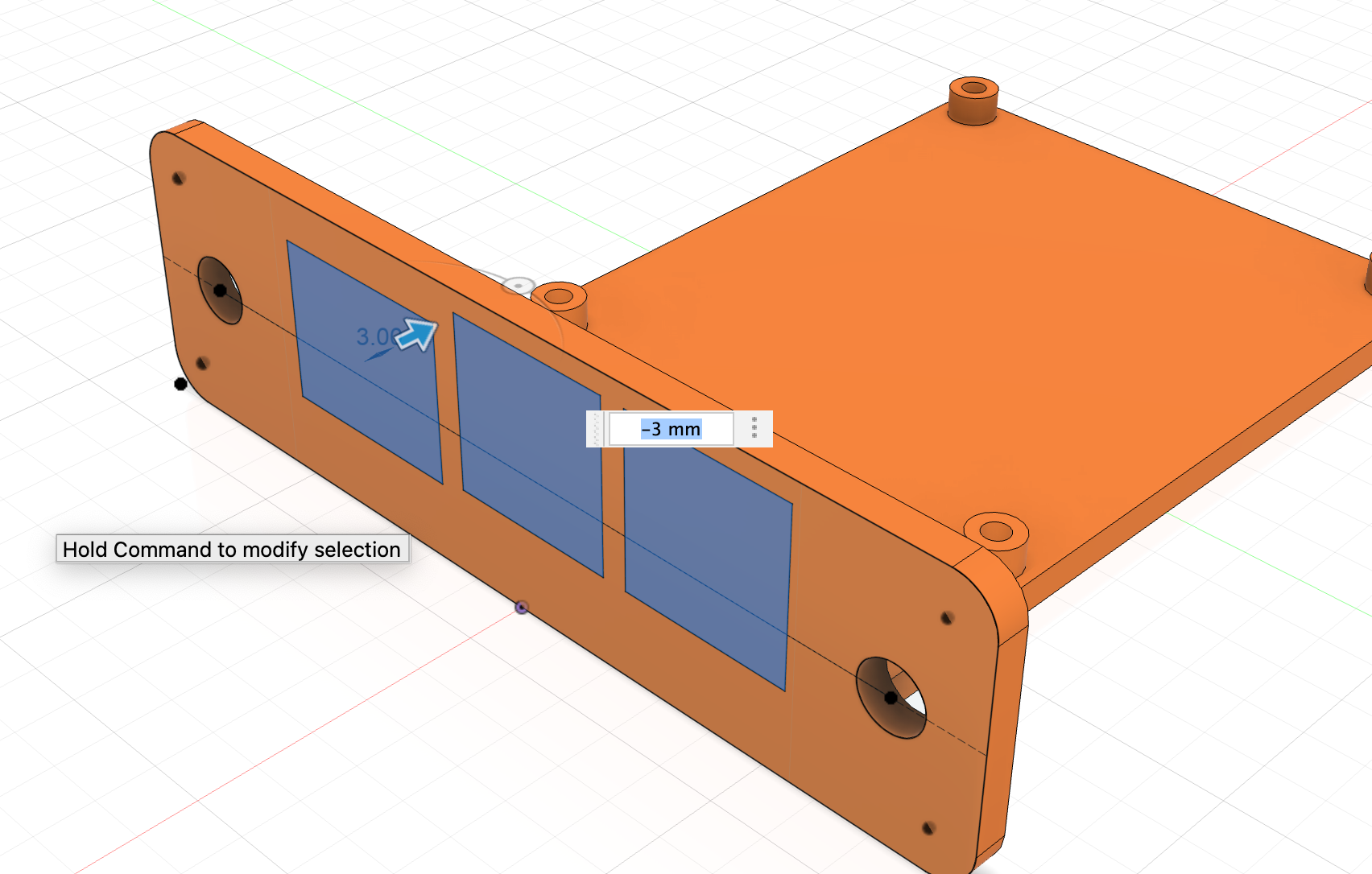Click the 3.00 dimension label on the profile
Screen dimensions: 1372x874
(377, 336)
